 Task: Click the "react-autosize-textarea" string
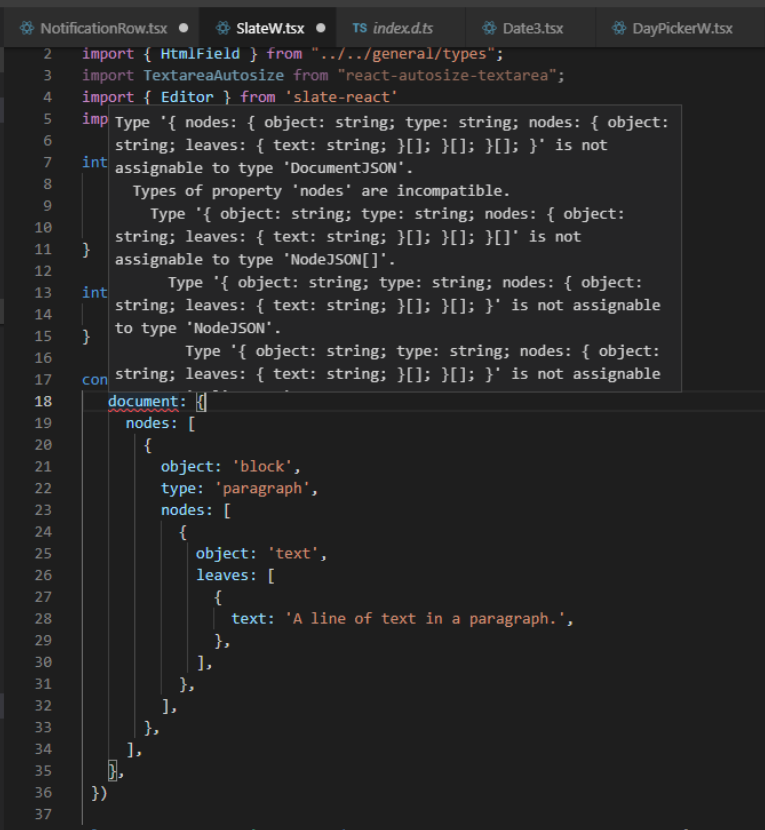pyautogui.click(x=446, y=76)
